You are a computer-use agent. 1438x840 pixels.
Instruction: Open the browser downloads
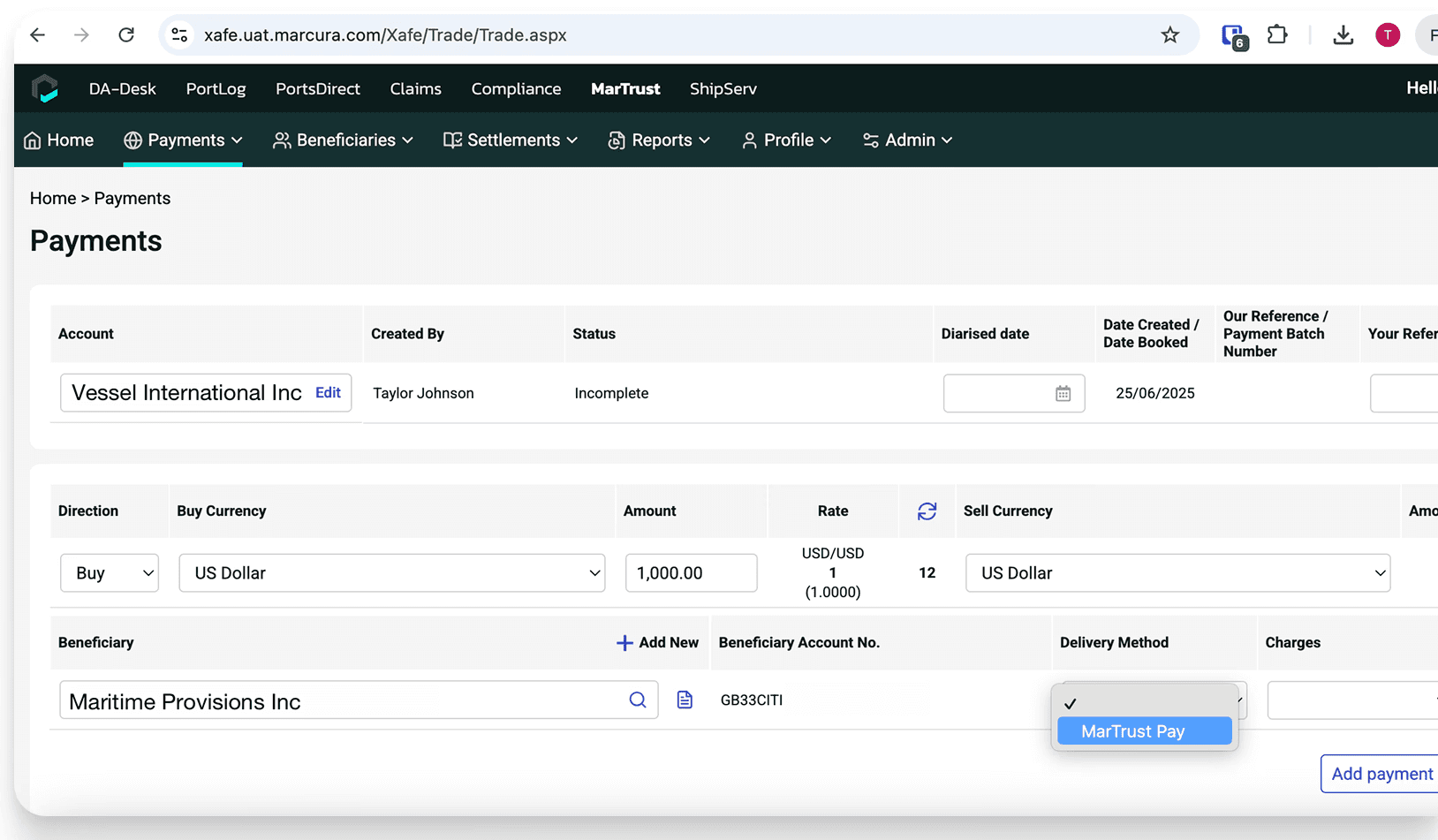pos(1343,35)
